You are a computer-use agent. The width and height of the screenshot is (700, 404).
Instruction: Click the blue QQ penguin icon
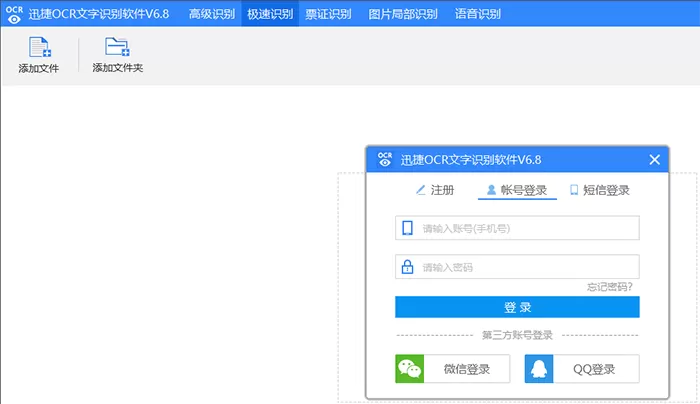click(x=539, y=369)
